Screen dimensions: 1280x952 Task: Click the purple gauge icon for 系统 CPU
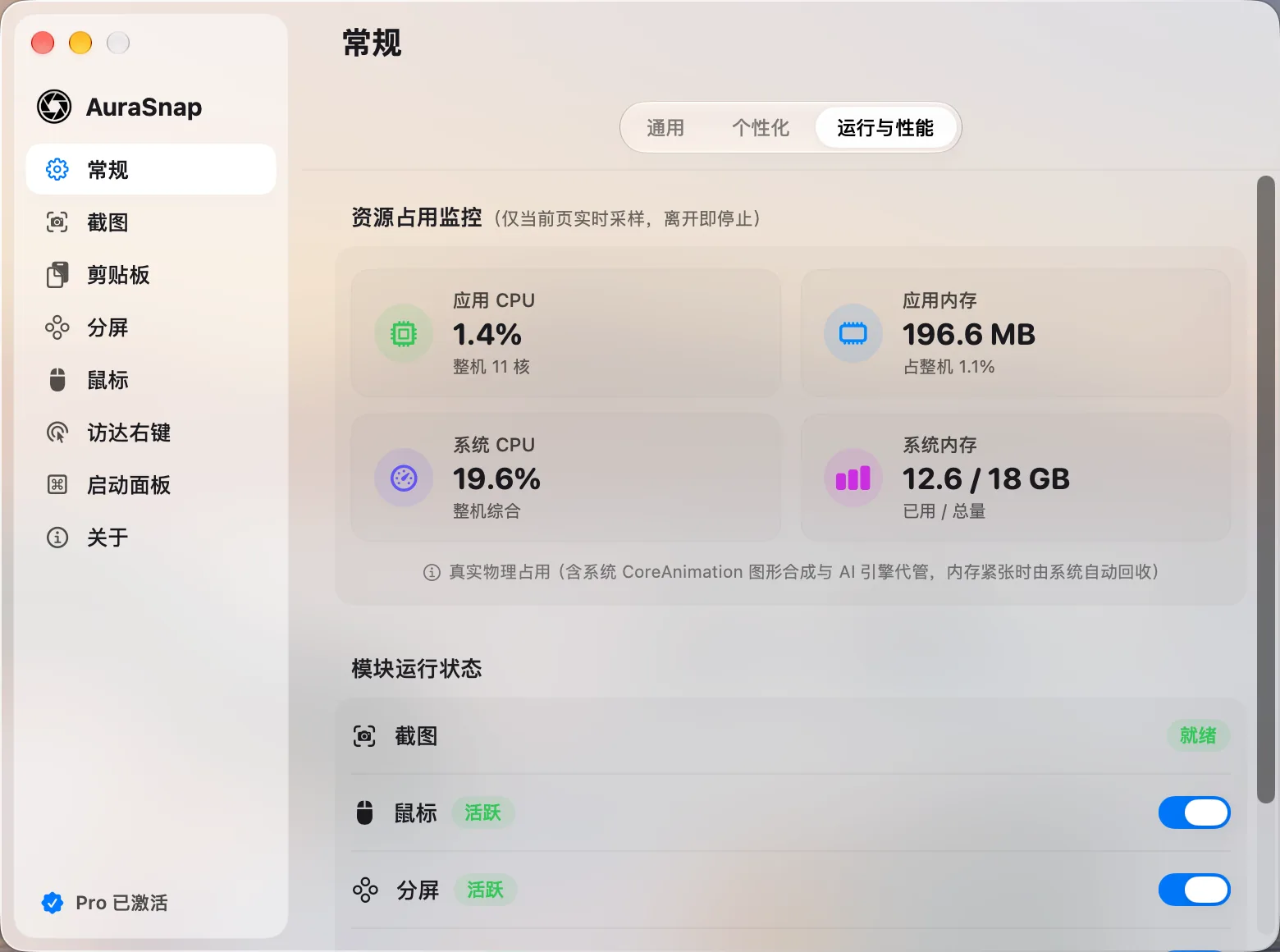(x=404, y=478)
